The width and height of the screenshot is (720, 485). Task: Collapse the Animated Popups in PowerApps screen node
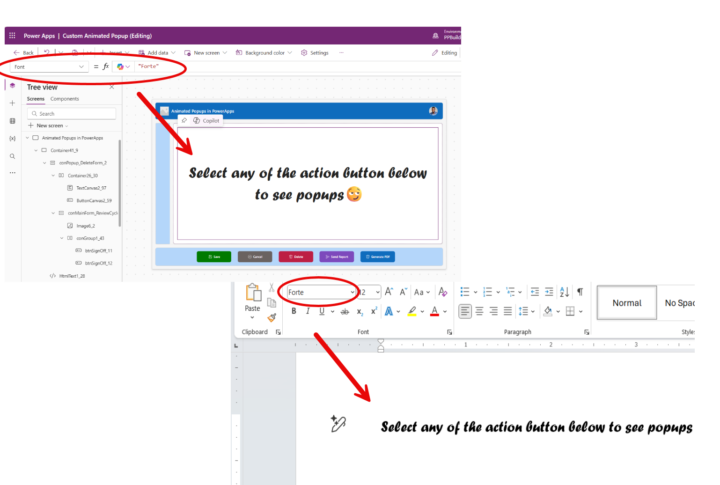[28, 138]
